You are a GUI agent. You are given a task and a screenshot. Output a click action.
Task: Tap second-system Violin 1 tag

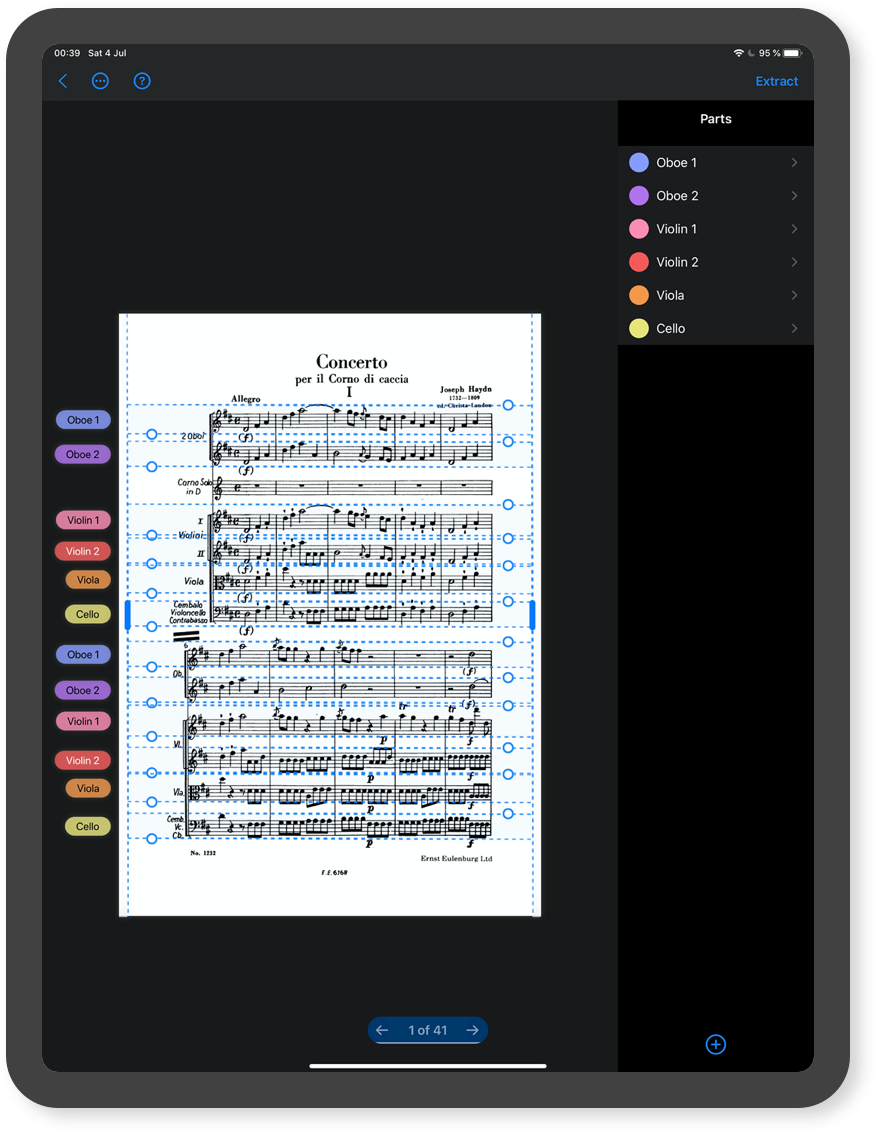click(x=83, y=721)
